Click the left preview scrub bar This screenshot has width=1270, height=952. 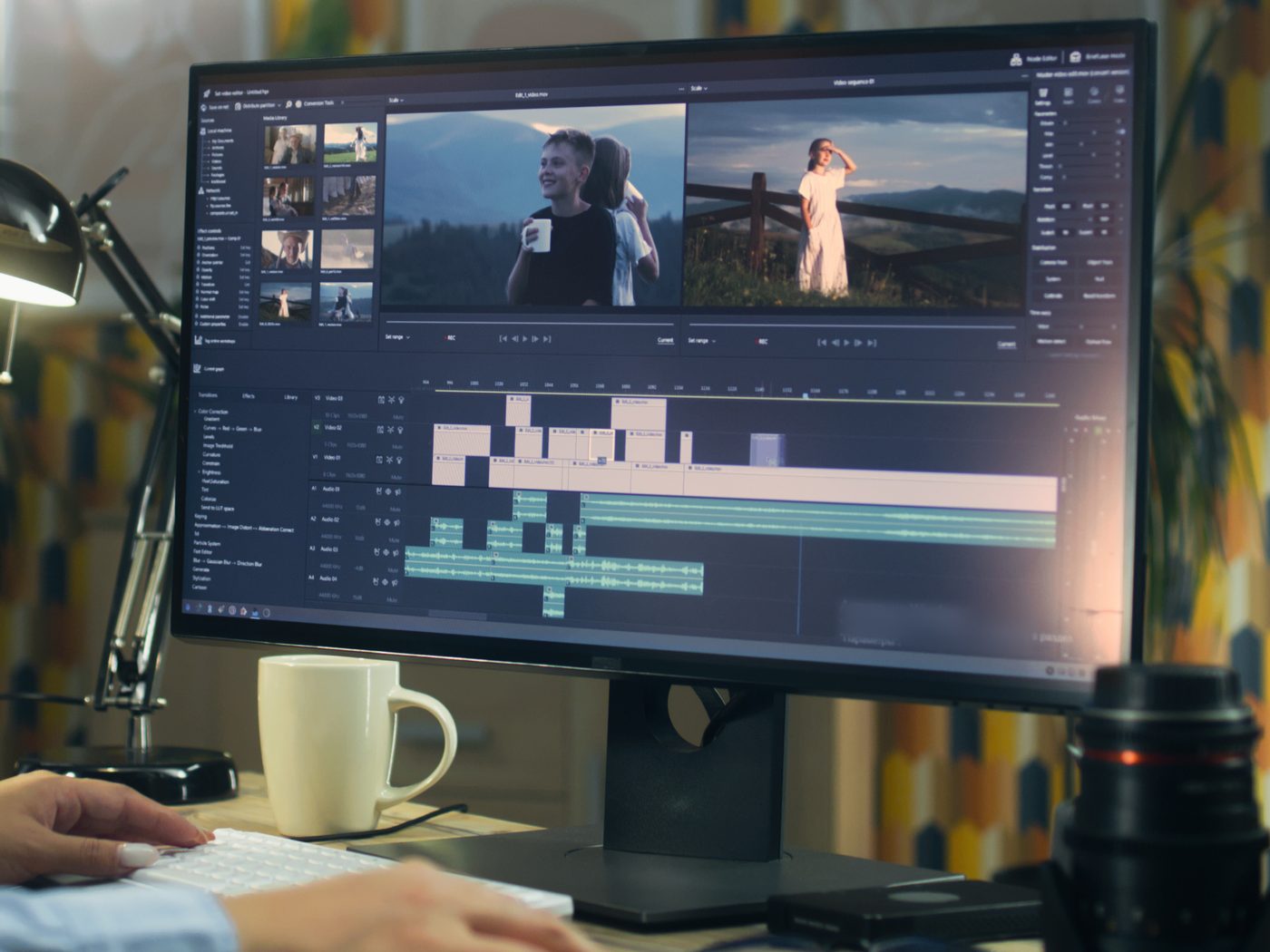pos(530,323)
